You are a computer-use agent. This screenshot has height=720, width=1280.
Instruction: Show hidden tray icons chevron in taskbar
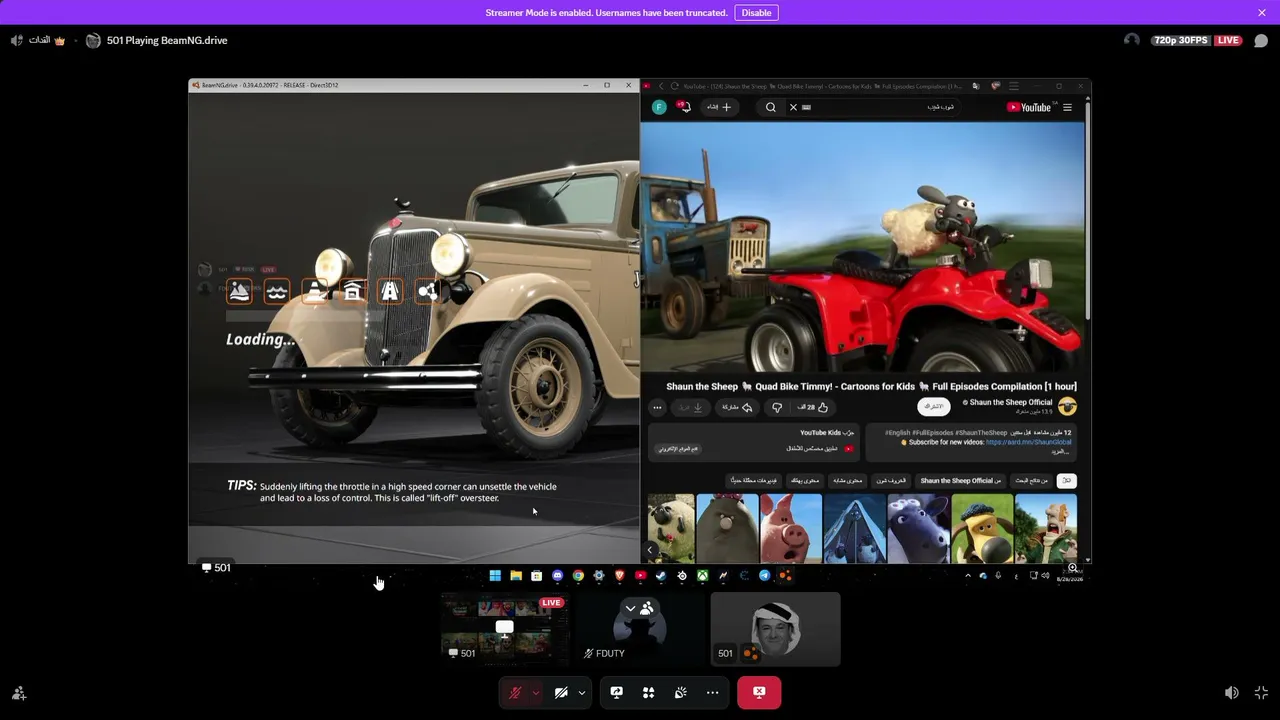[967, 576]
